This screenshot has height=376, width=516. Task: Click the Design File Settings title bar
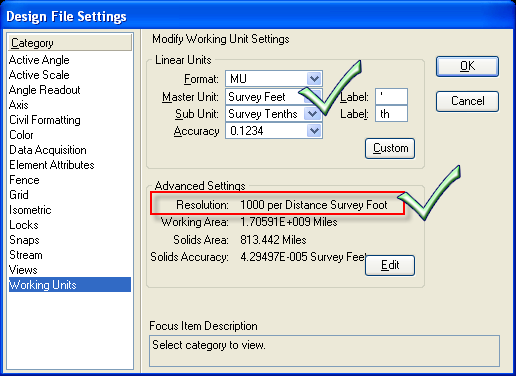(258, 16)
